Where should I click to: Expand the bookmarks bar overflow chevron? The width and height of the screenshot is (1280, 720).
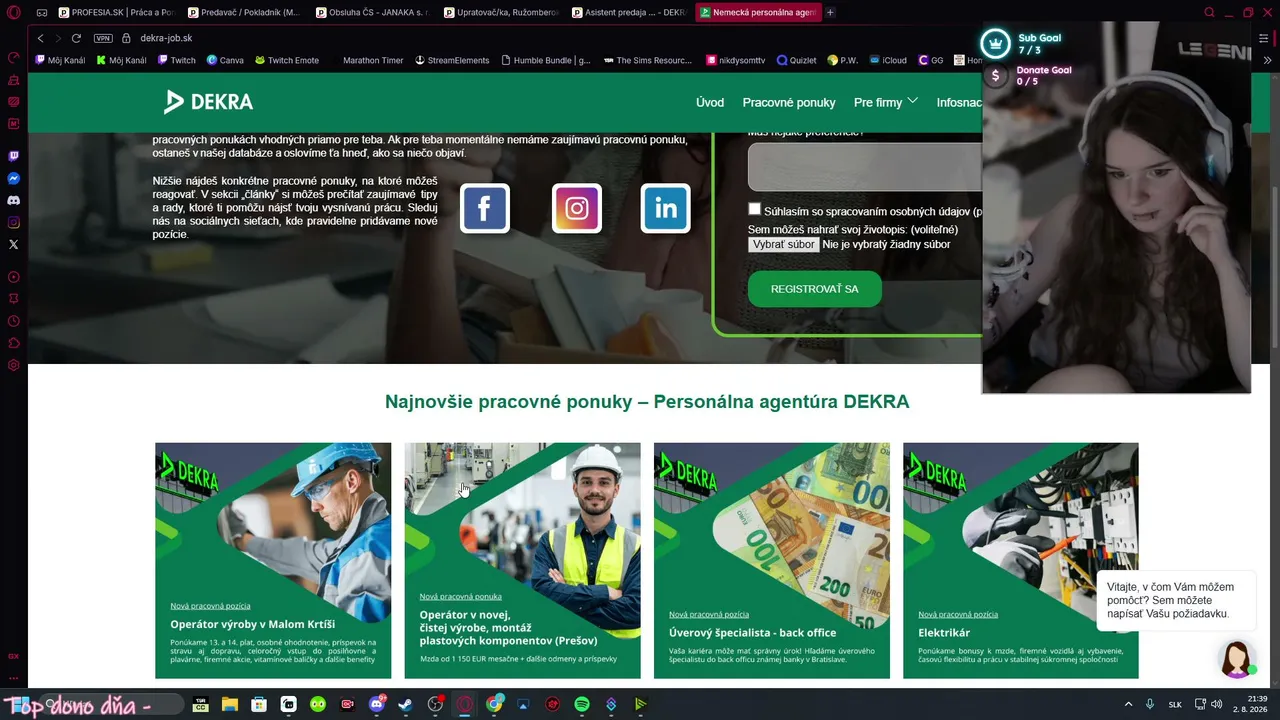1268,60
